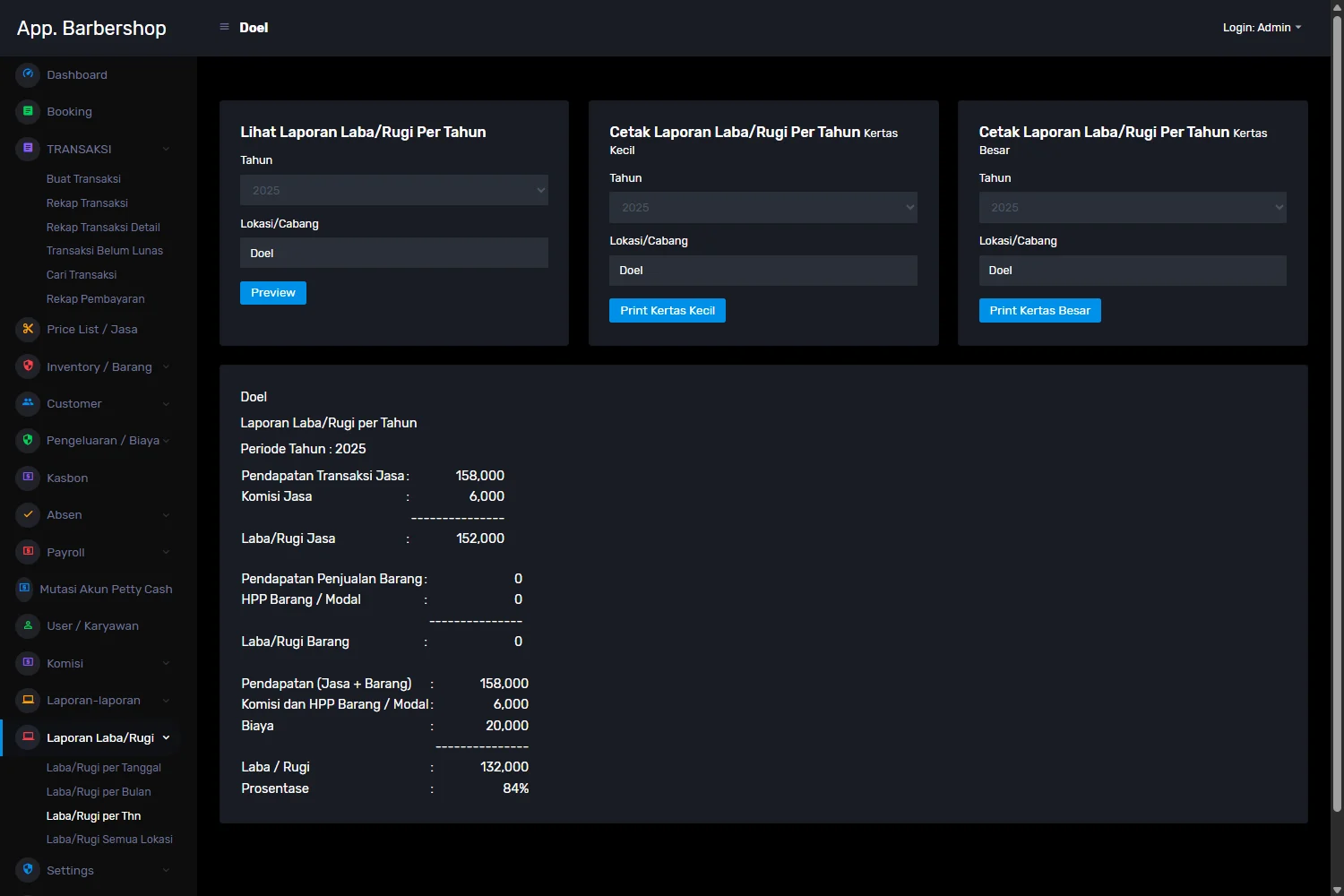The width and height of the screenshot is (1344, 896).
Task: Click Lokasi/Cabang field in Kertas Kecil card
Action: click(x=763, y=271)
